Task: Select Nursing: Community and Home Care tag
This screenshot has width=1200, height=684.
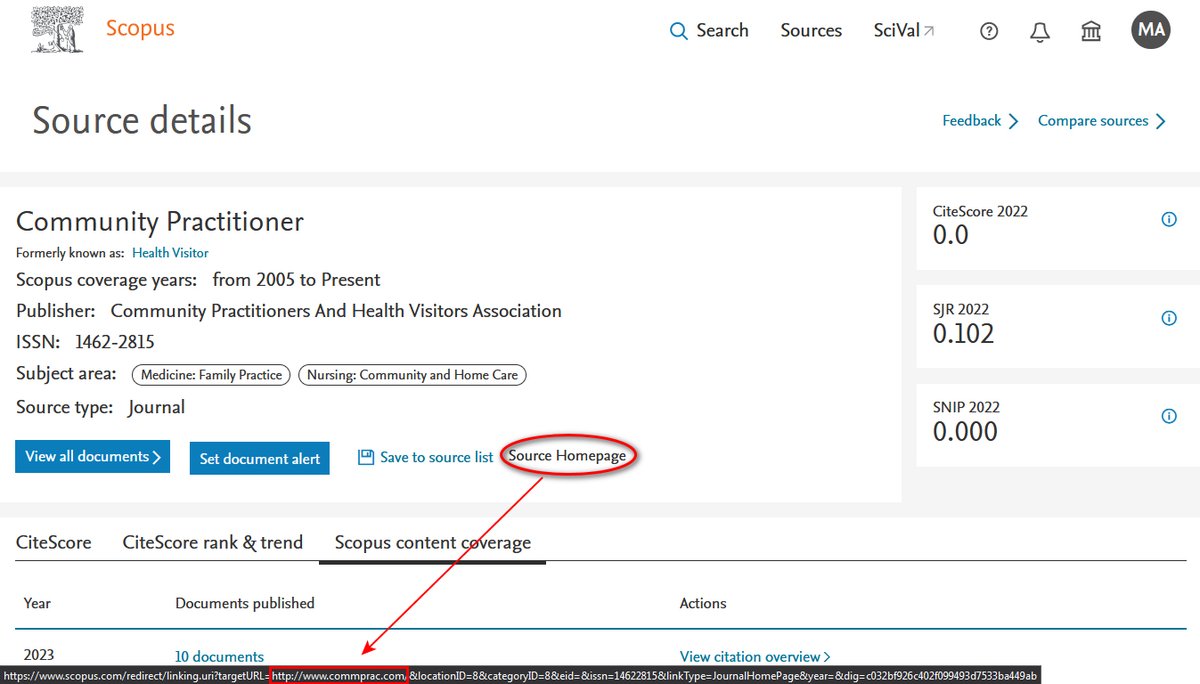Action: [x=412, y=375]
